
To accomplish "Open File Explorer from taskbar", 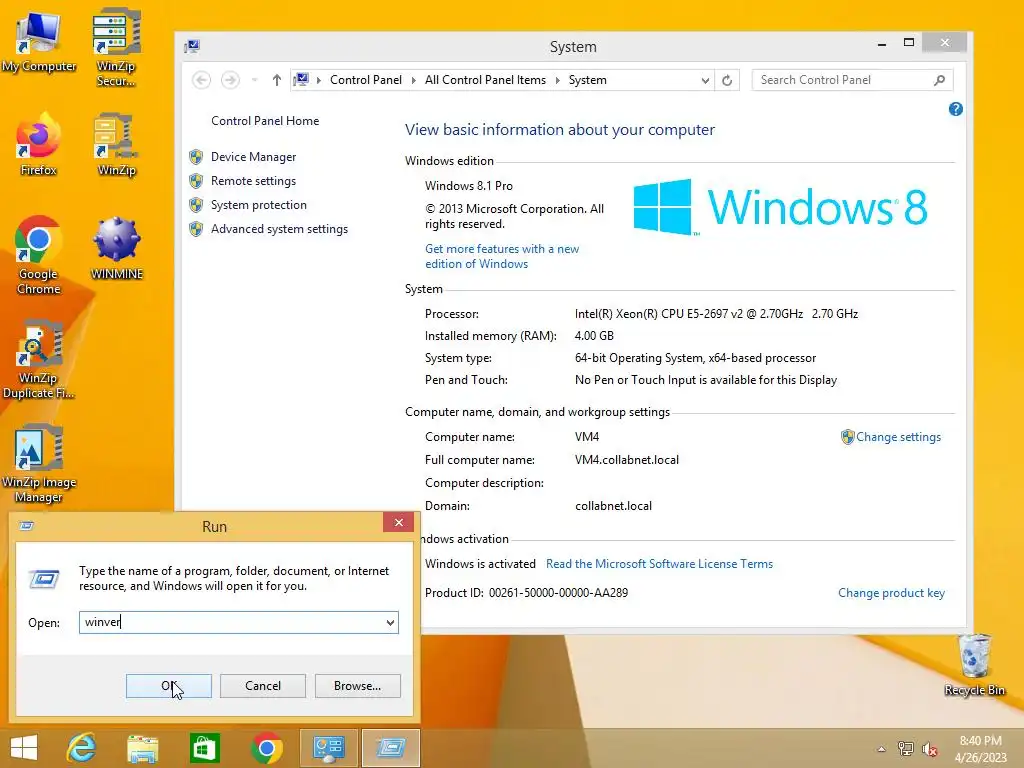I will pyautogui.click(x=142, y=748).
